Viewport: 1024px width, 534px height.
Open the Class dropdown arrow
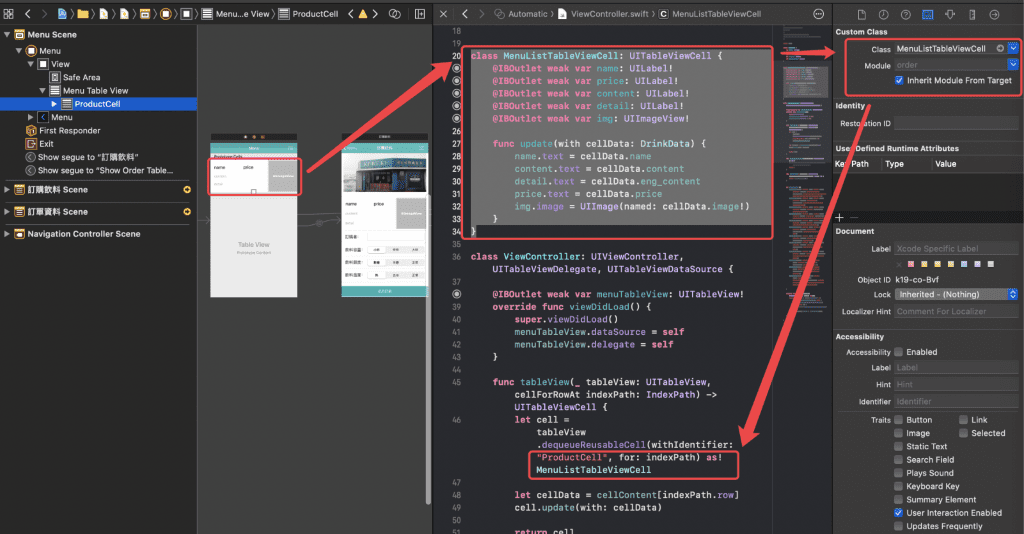point(1013,48)
